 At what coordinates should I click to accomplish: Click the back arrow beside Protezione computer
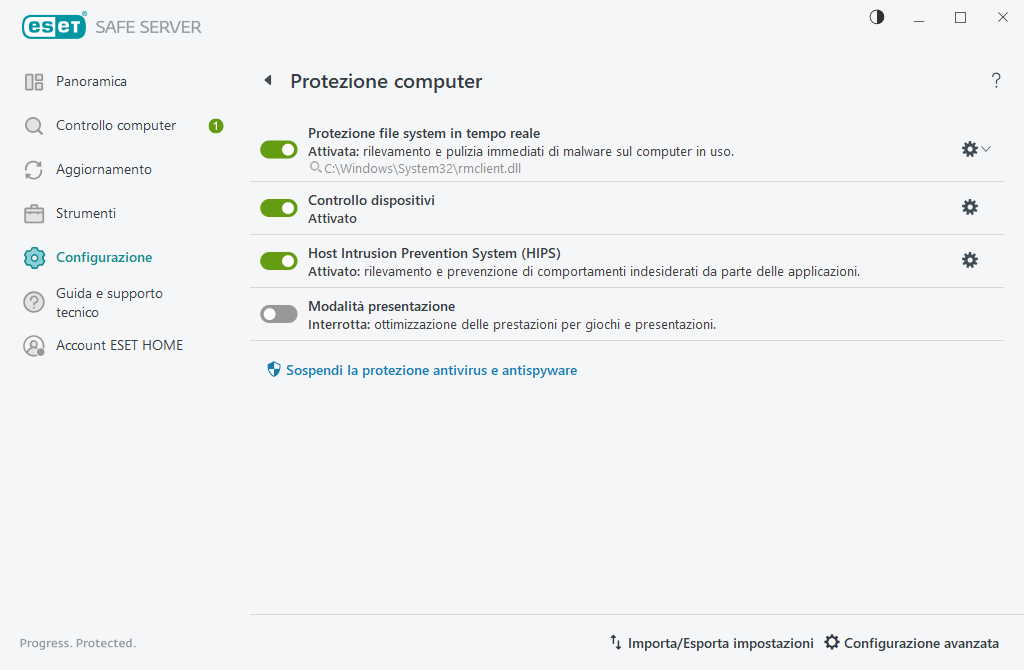click(x=267, y=80)
